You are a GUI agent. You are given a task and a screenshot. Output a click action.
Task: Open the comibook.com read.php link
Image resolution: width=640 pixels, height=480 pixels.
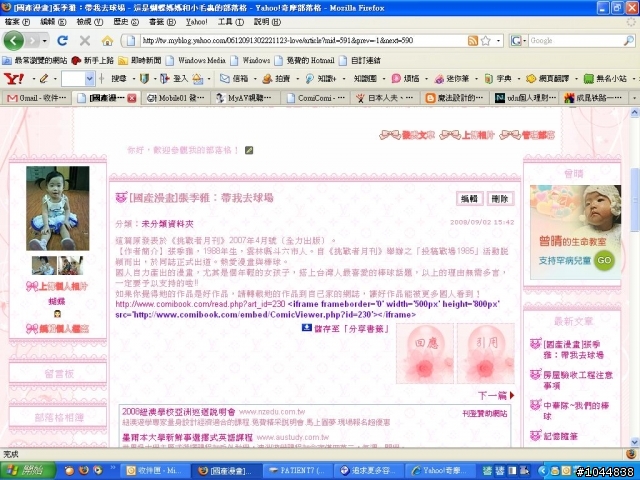pos(200,304)
